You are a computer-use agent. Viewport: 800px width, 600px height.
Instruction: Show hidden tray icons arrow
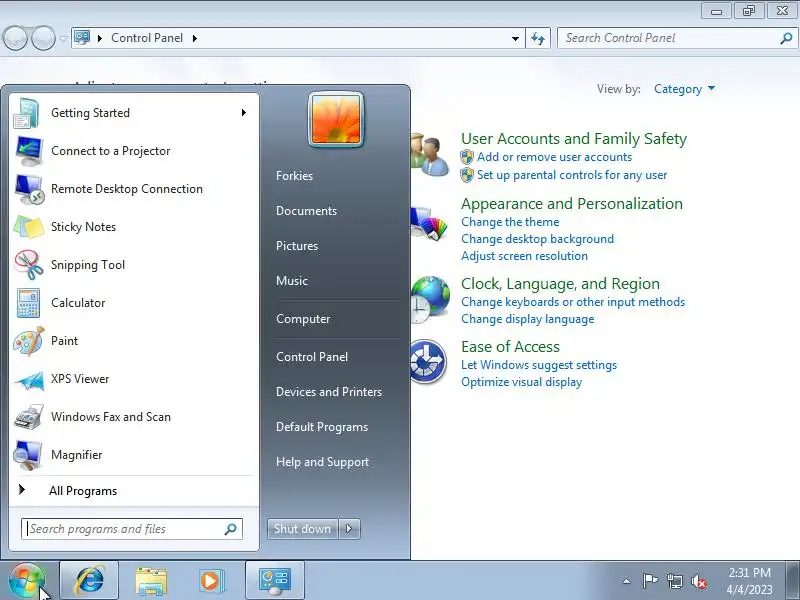(x=627, y=581)
